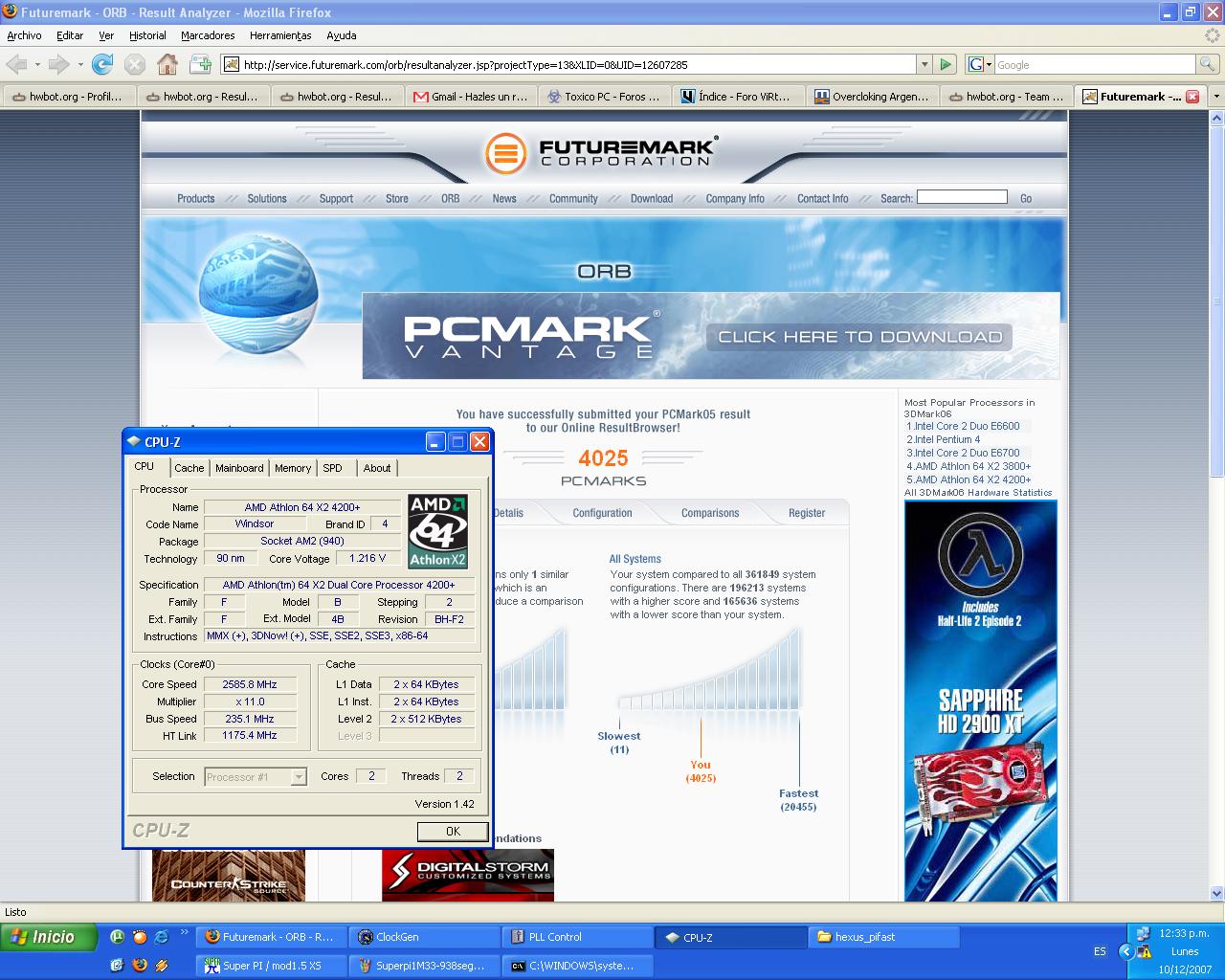1225x980 pixels.
Task: Click into the Futuremark Search field
Action: point(962,197)
